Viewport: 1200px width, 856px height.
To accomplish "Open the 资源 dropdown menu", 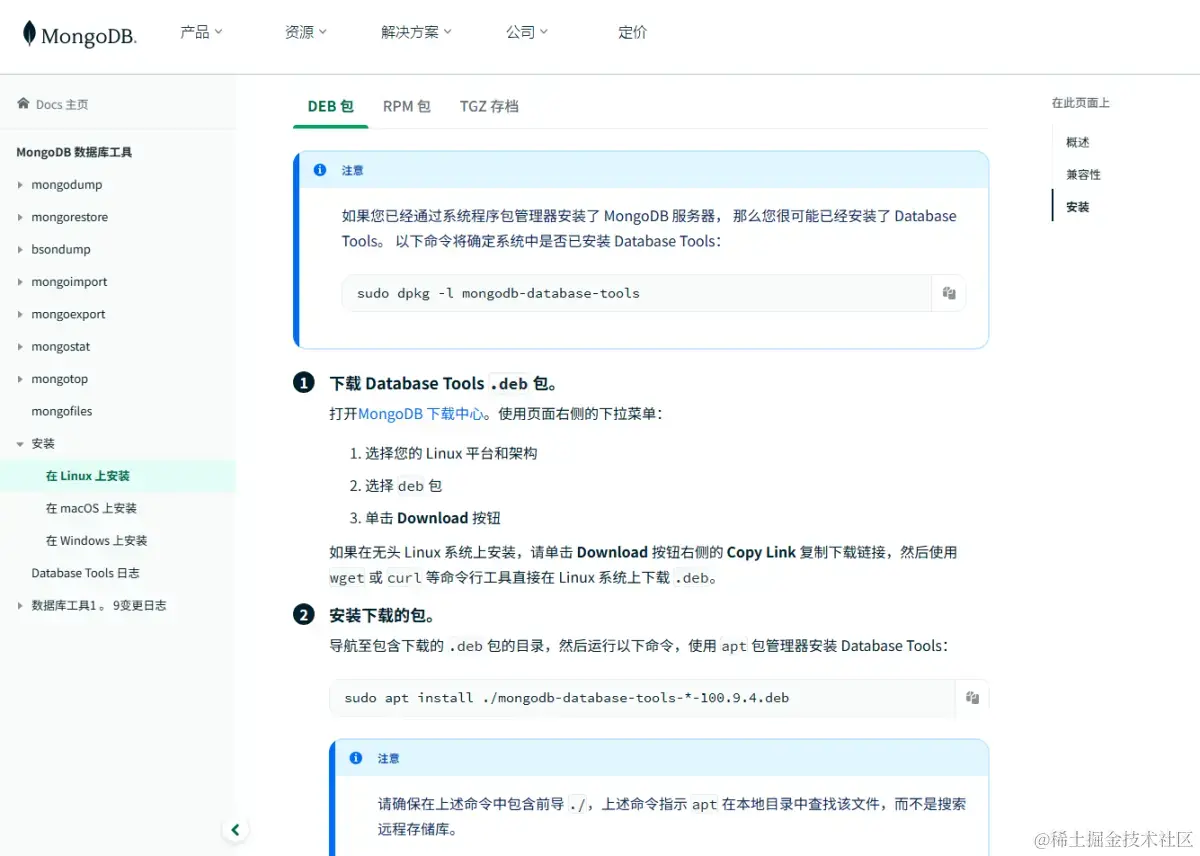I will (306, 31).
